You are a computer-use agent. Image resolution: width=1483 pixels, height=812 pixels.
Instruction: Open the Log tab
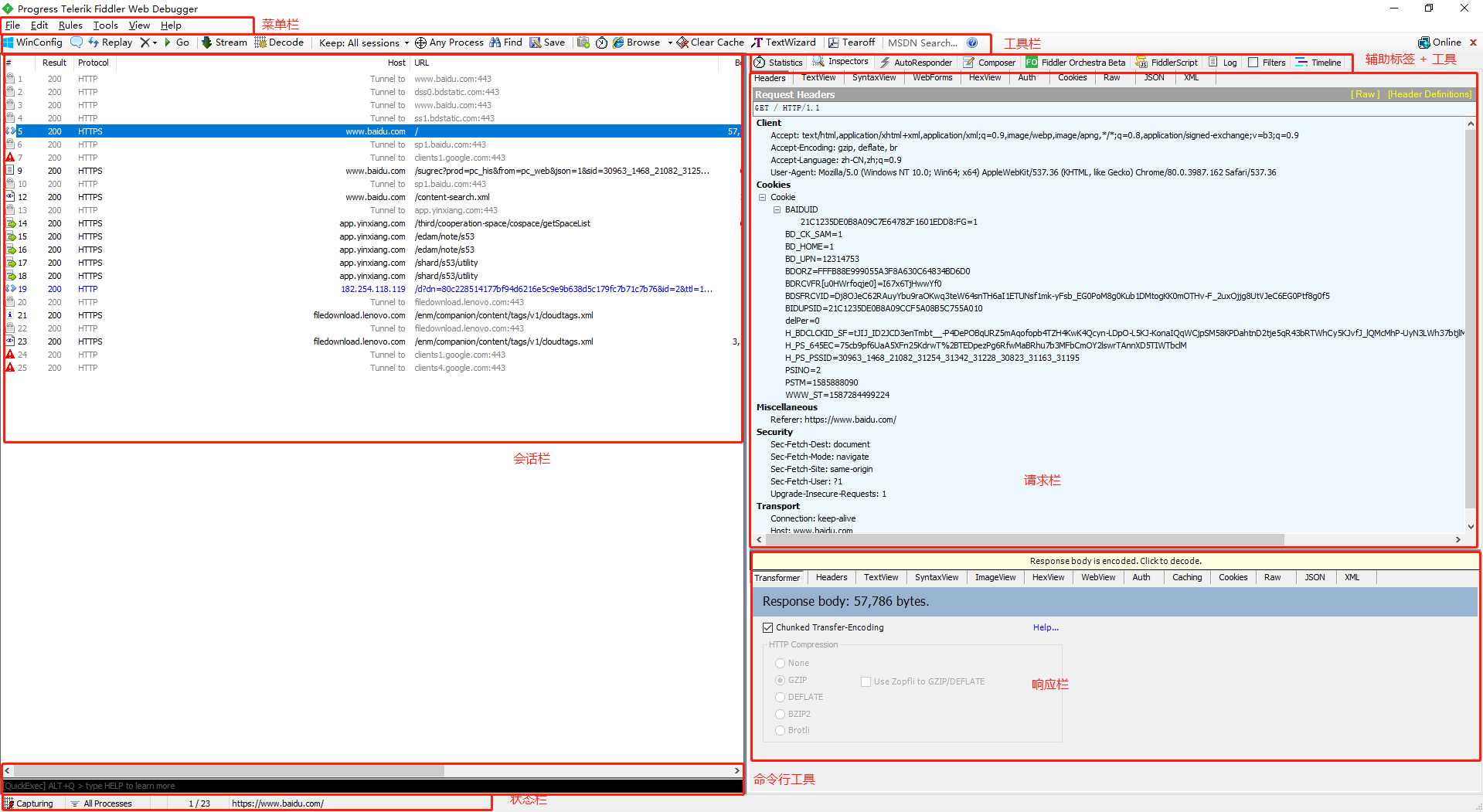(x=1223, y=63)
